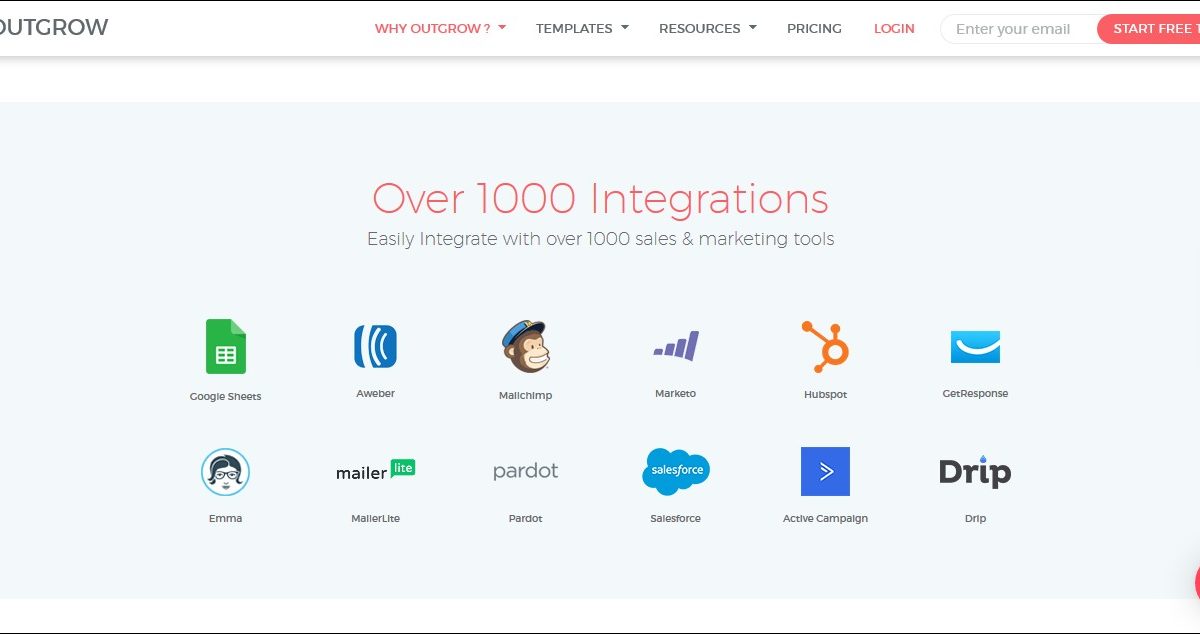Click the Active Campaign blue icon

[x=825, y=471]
